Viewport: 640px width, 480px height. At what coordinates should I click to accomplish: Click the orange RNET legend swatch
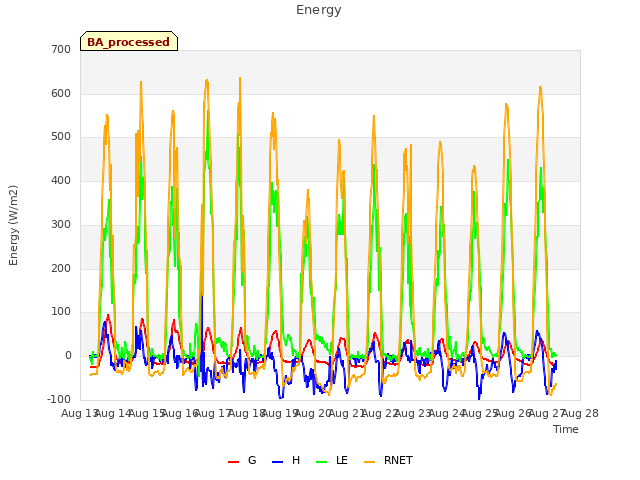click(369, 462)
